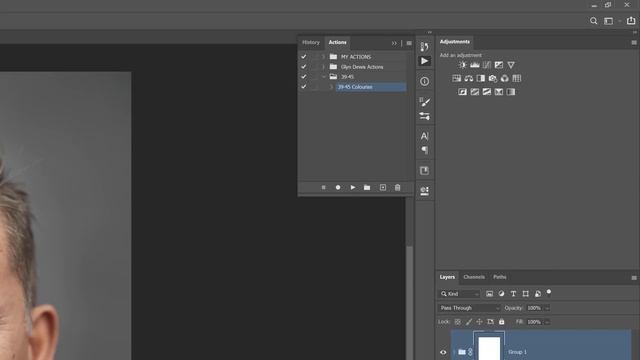Add a Posterize adjustment
The width and height of the screenshot is (640, 360).
click(475, 92)
